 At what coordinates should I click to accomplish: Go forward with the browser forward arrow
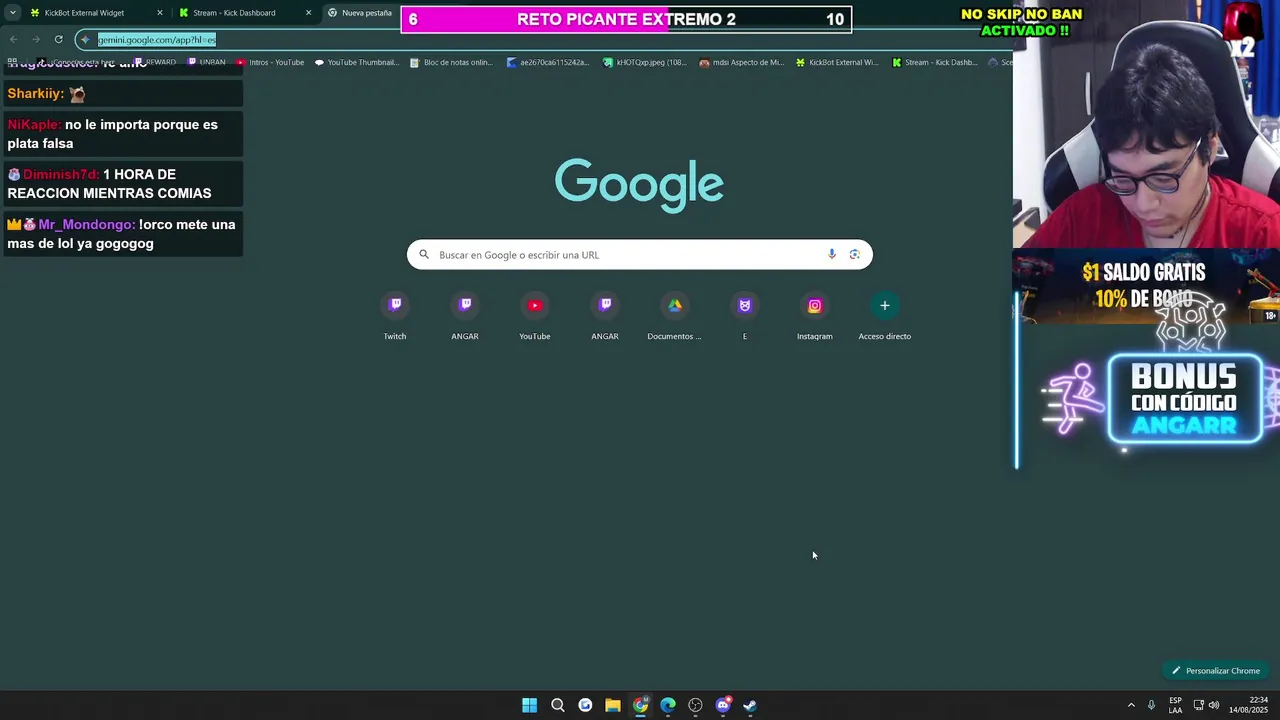[36, 39]
